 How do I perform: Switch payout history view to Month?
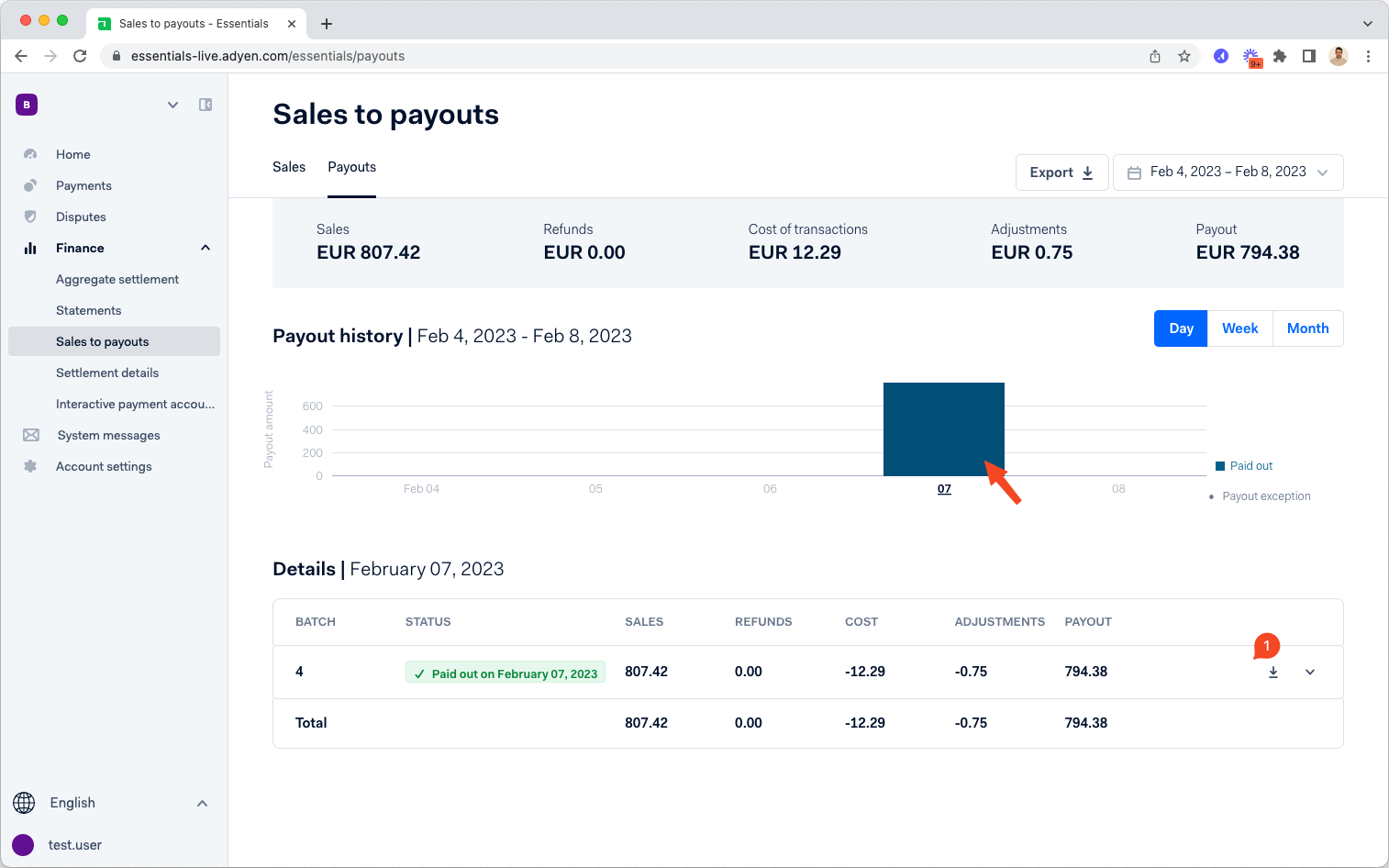click(1307, 328)
